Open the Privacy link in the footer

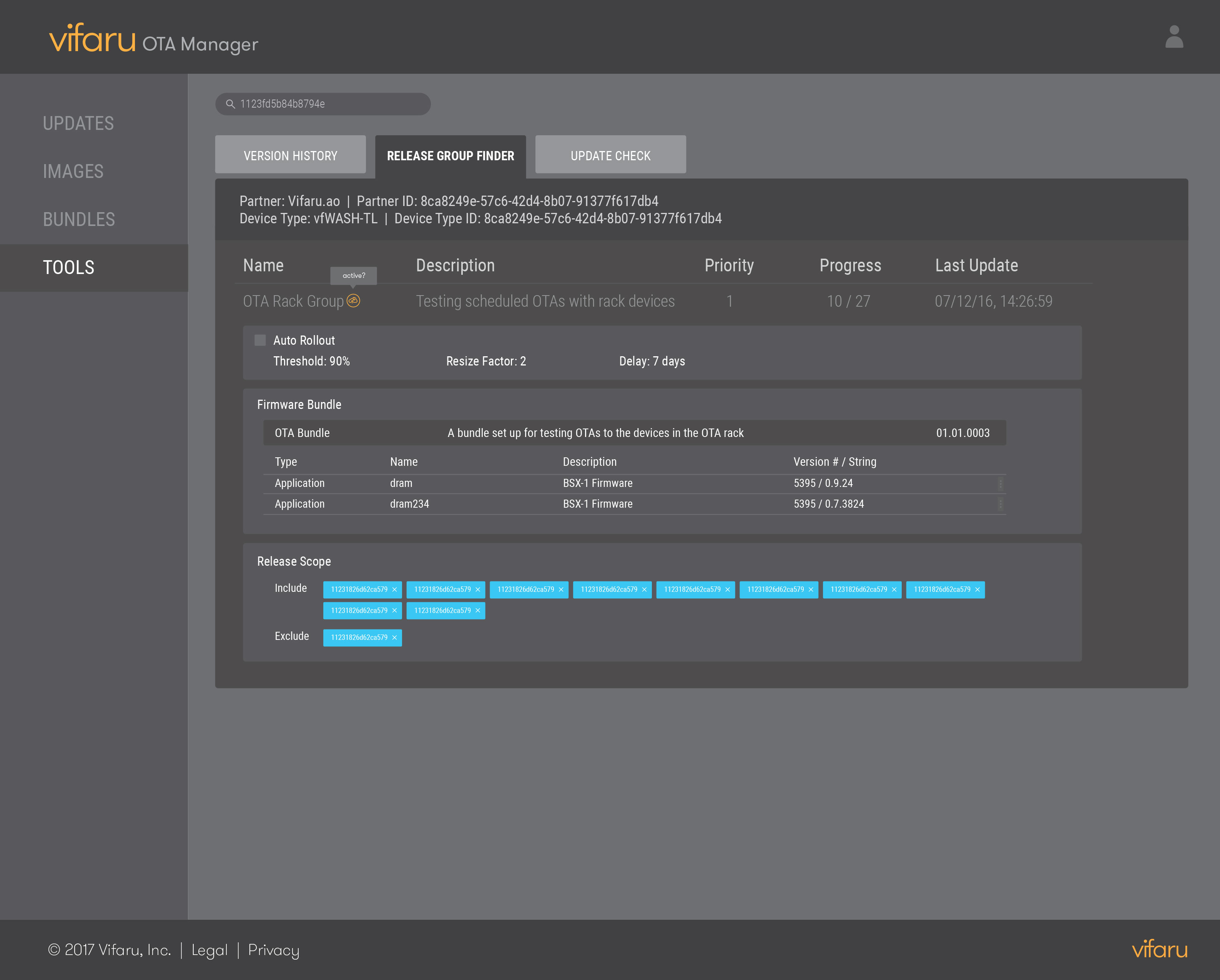point(273,950)
